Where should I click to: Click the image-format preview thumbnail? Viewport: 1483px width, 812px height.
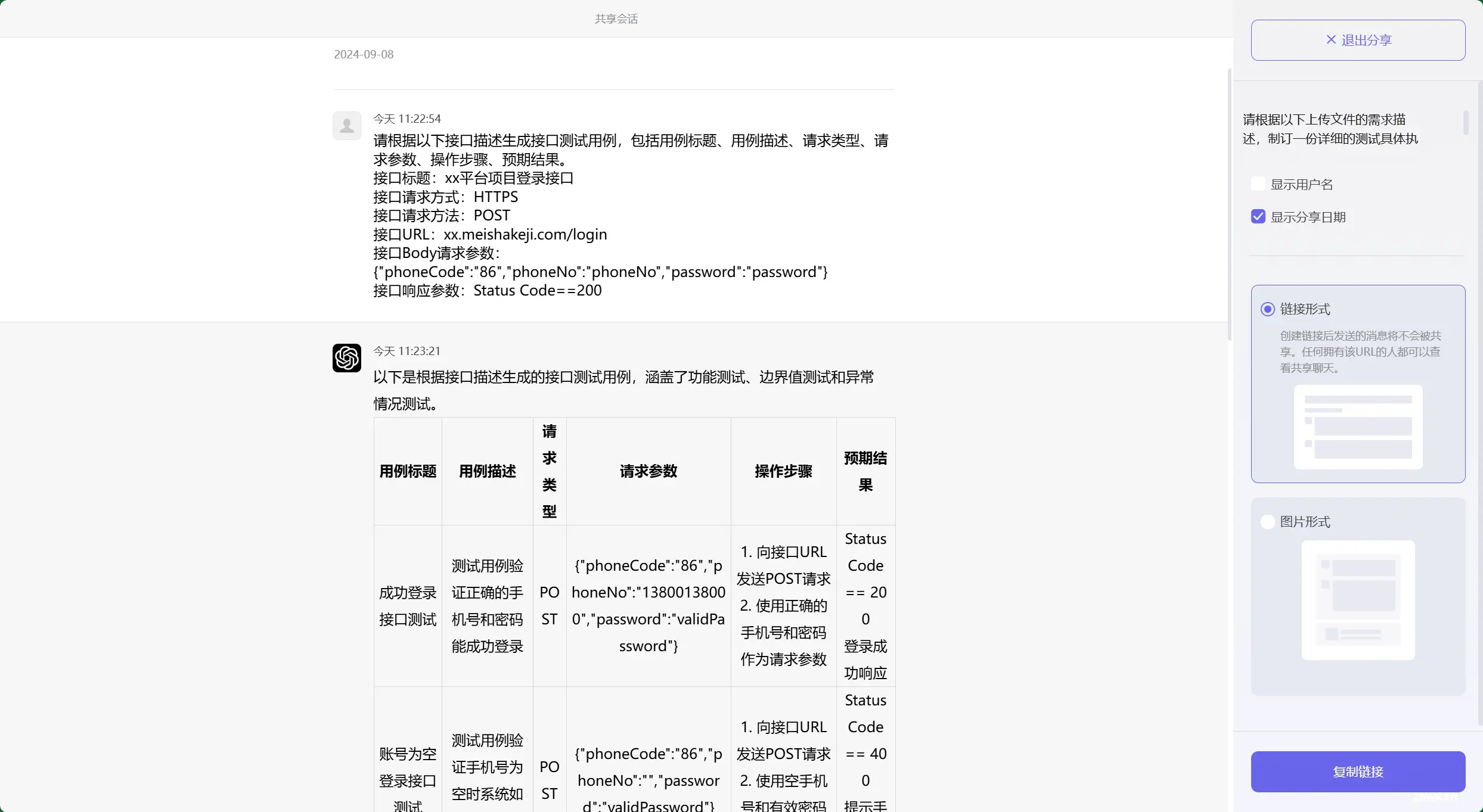[x=1358, y=600]
